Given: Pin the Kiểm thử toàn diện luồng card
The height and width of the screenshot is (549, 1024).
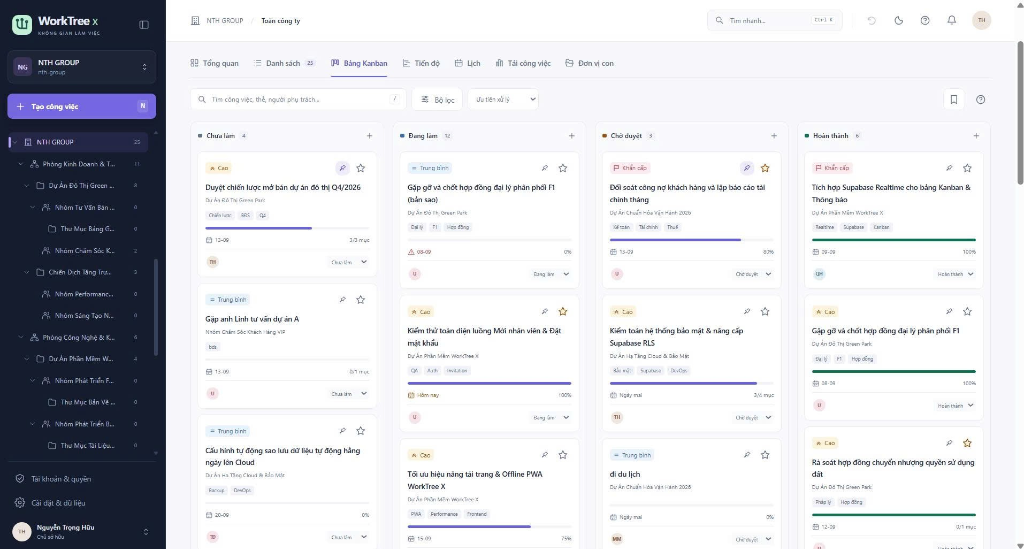Looking at the screenshot, I should 545,311.
